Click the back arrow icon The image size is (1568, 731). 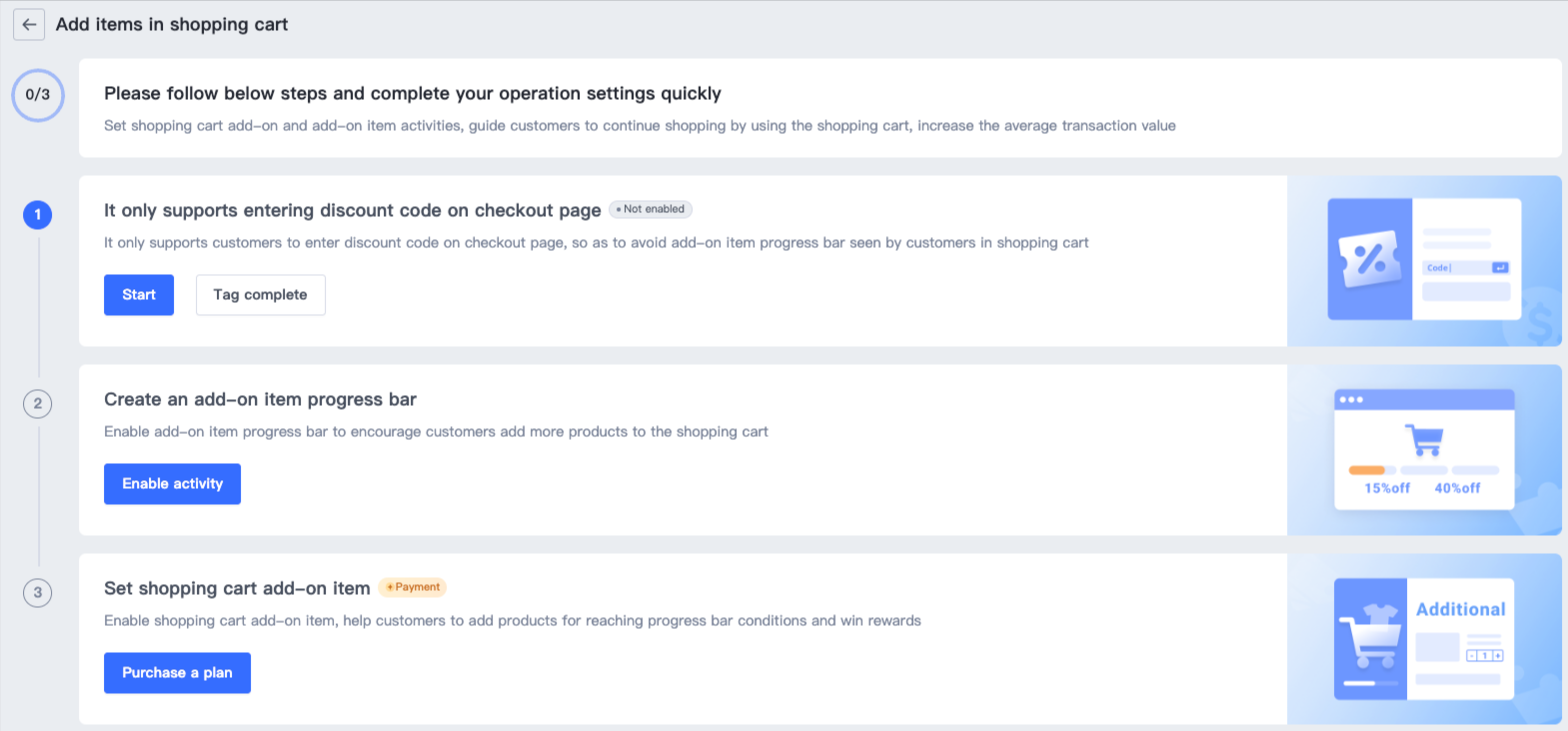[x=29, y=25]
